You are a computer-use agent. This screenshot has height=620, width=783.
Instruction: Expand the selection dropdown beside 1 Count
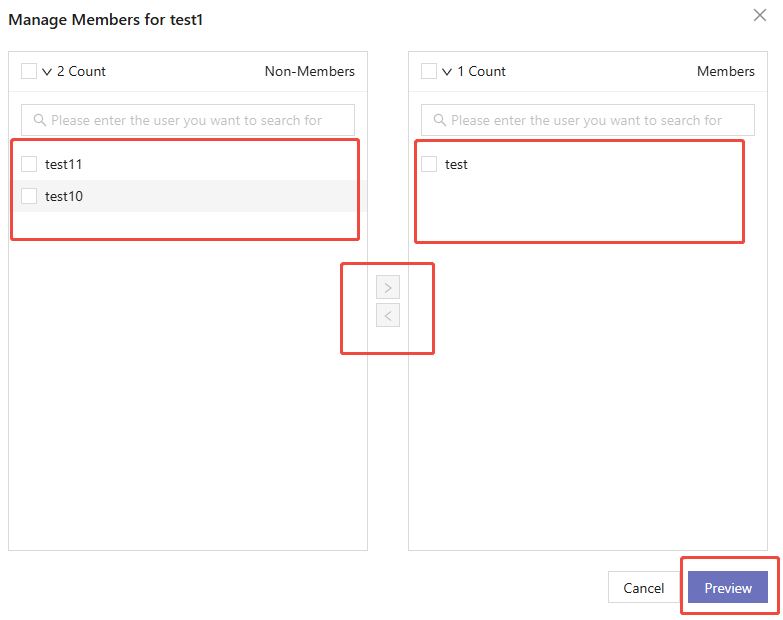pos(447,72)
